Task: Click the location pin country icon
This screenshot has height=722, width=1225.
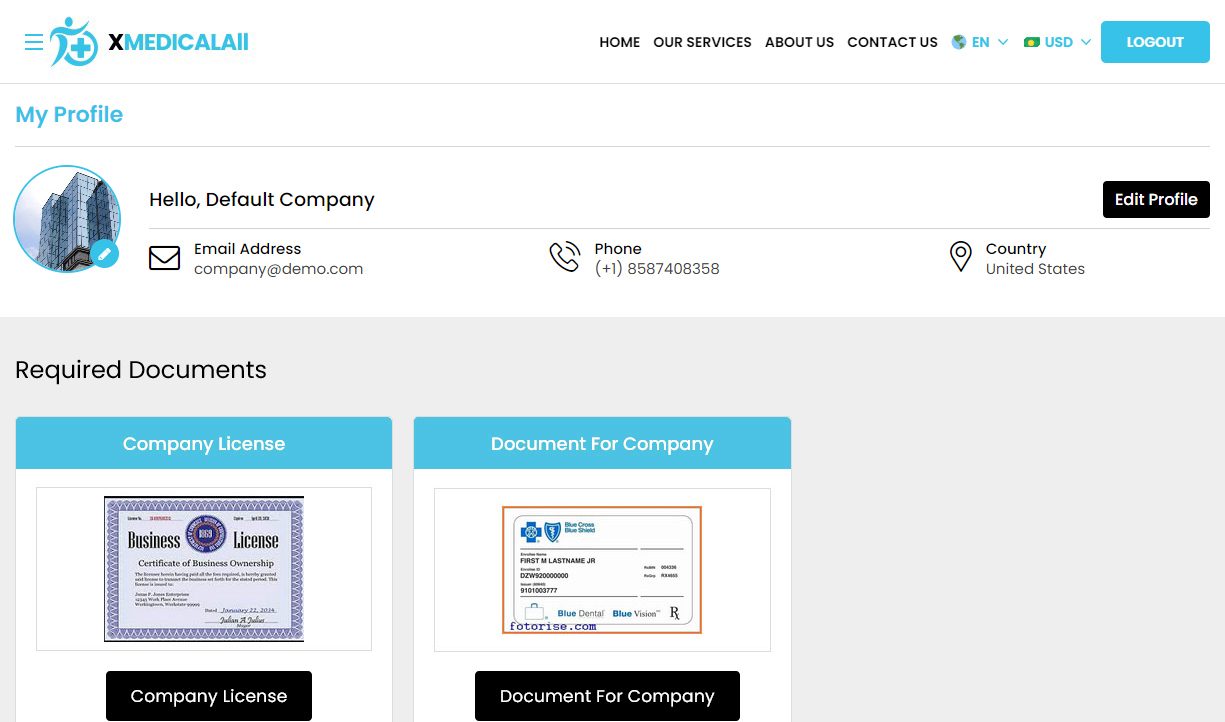Action: click(960, 257)
